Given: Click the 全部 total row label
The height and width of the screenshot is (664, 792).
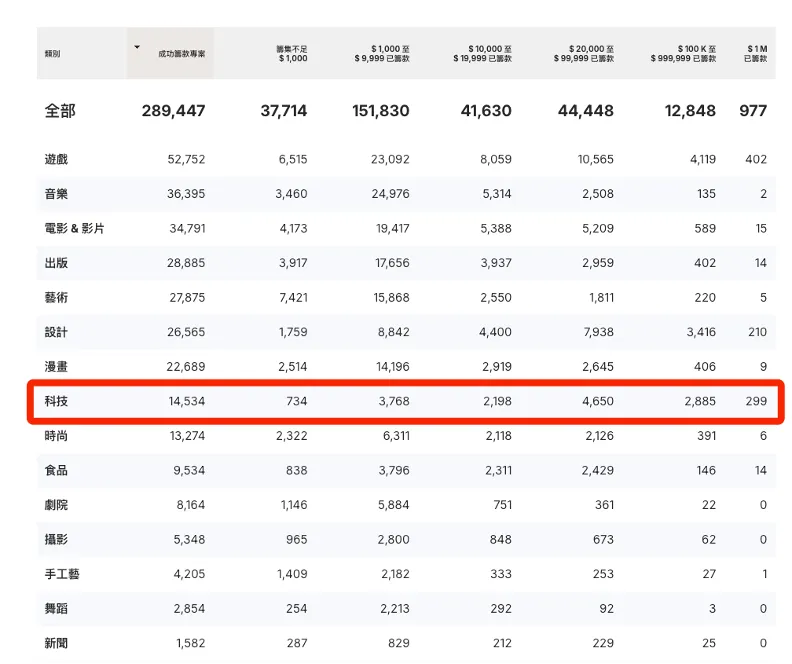Looking at the screenshot, I should (60, 111).
